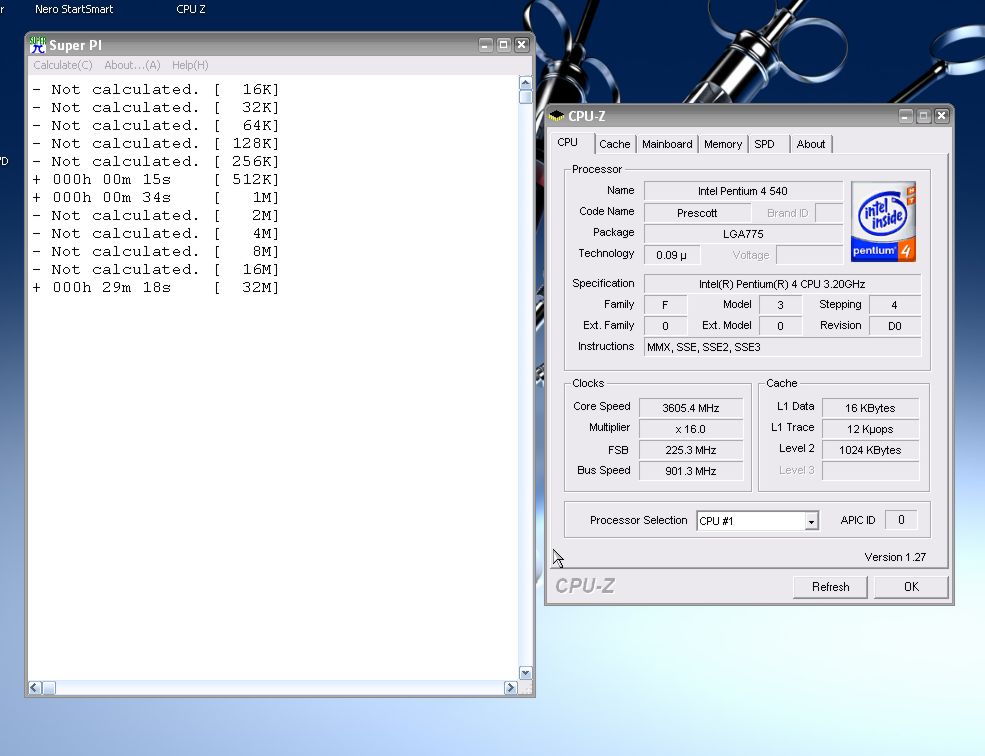985x756 pixels.
Task: Click the 'Not calculated. [256K]' line
Action: (156, 162)
